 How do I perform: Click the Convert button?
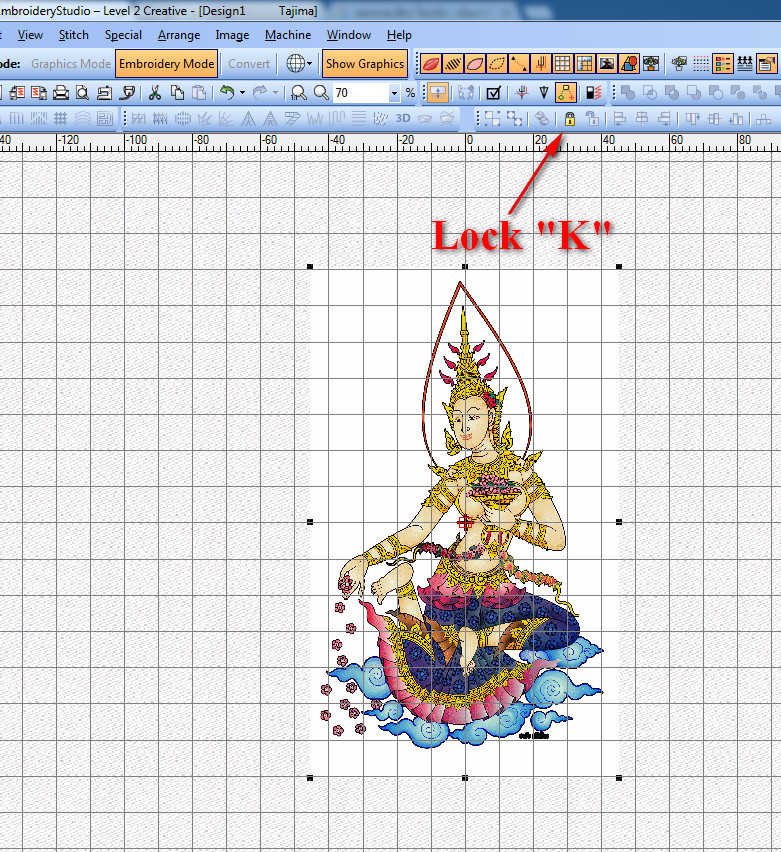[249, 64]
